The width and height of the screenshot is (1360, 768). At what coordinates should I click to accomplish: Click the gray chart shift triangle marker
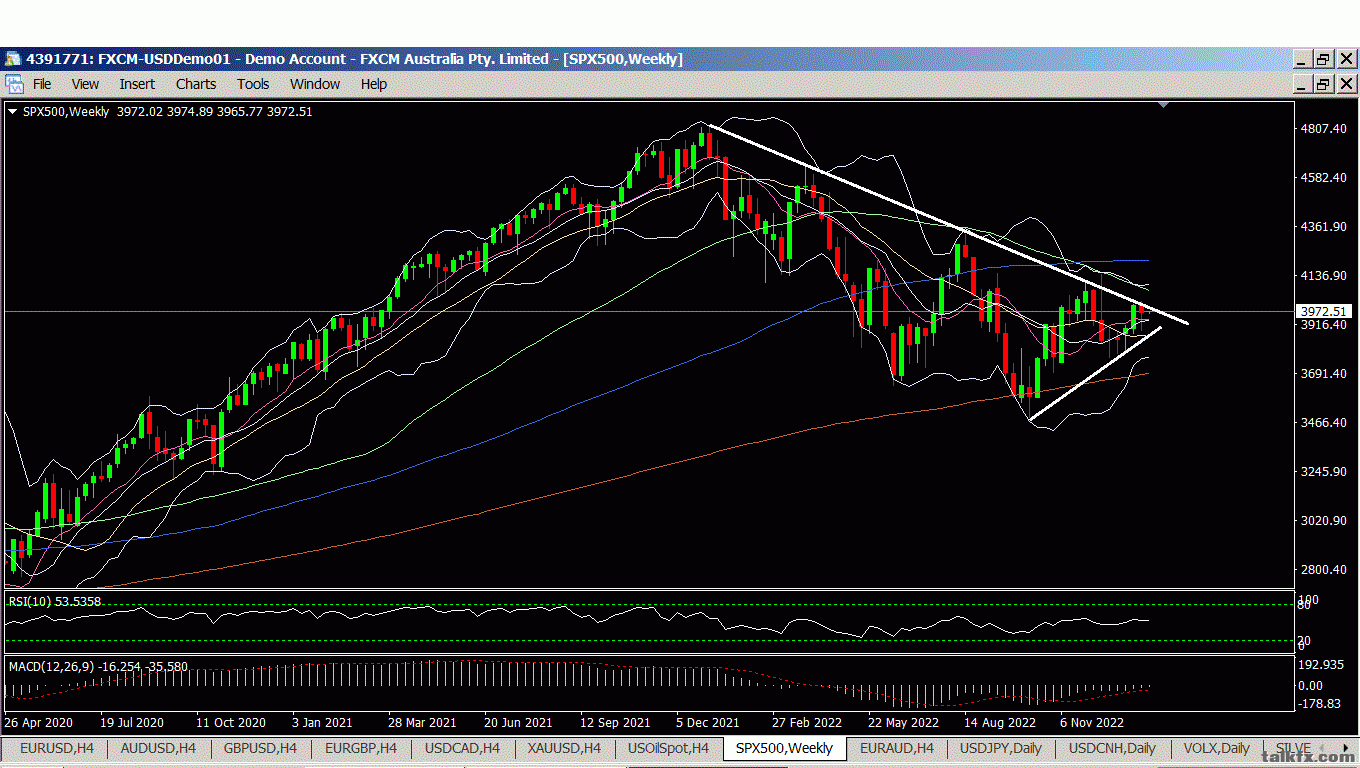tap(1163, 104)
